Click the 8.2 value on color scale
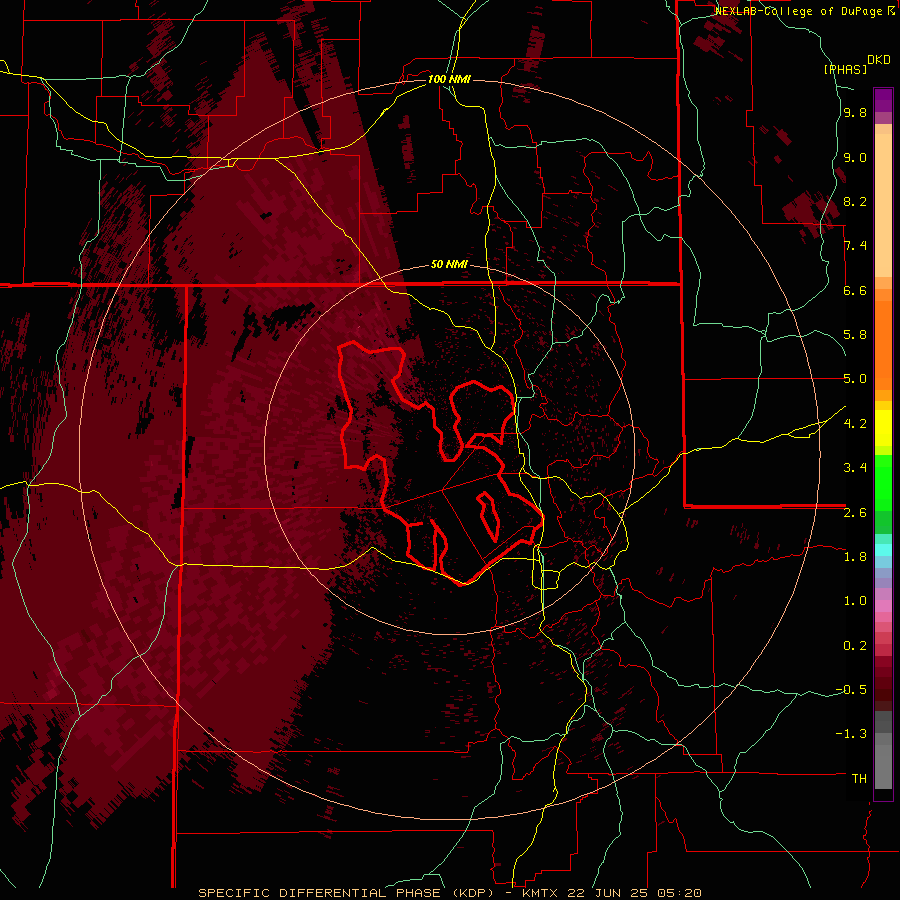 (855, 202)
